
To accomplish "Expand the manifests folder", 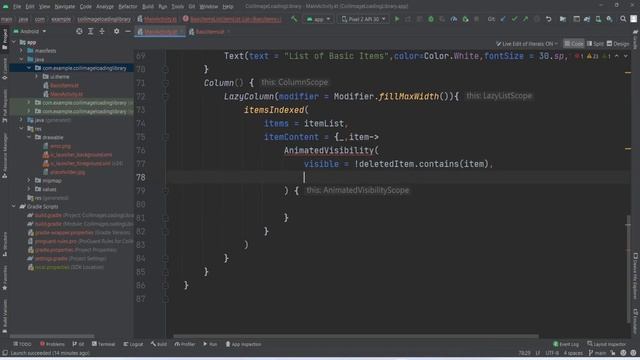I will coord(21,51).
